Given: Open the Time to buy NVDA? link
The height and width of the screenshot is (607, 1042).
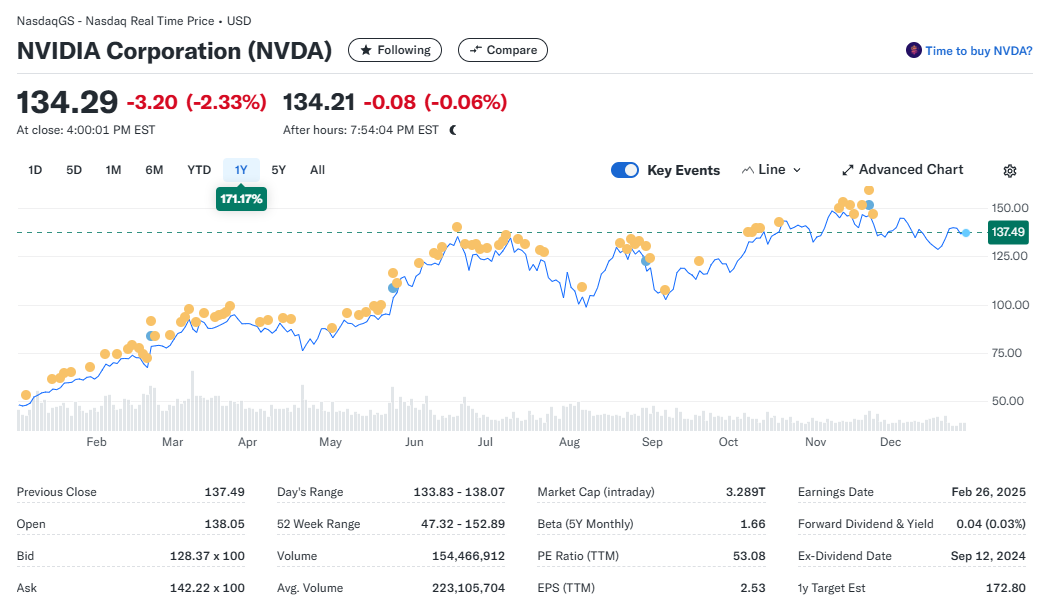Looking at the screenshot, I should (x=979, y=51).
